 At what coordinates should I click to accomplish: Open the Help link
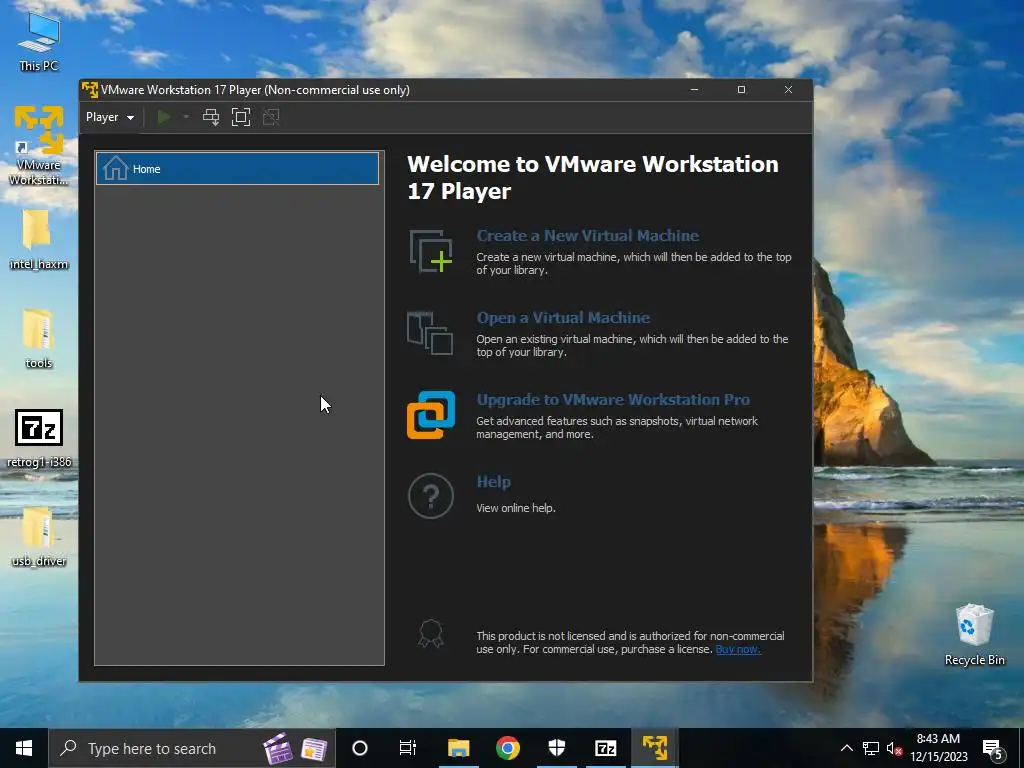pos(494,482)
